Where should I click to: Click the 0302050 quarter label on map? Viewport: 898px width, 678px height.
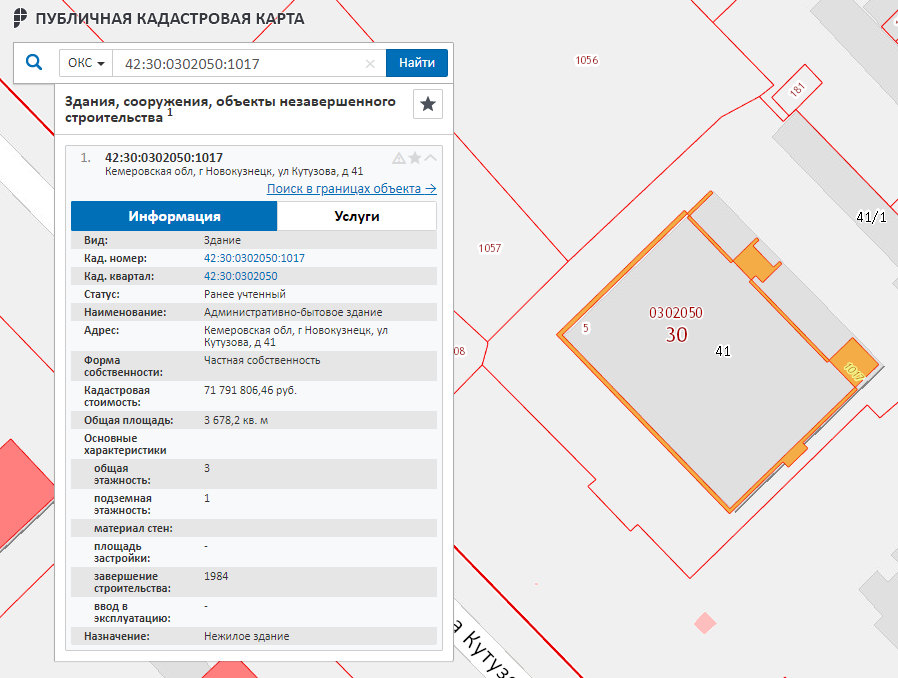(x=676, y=313)
